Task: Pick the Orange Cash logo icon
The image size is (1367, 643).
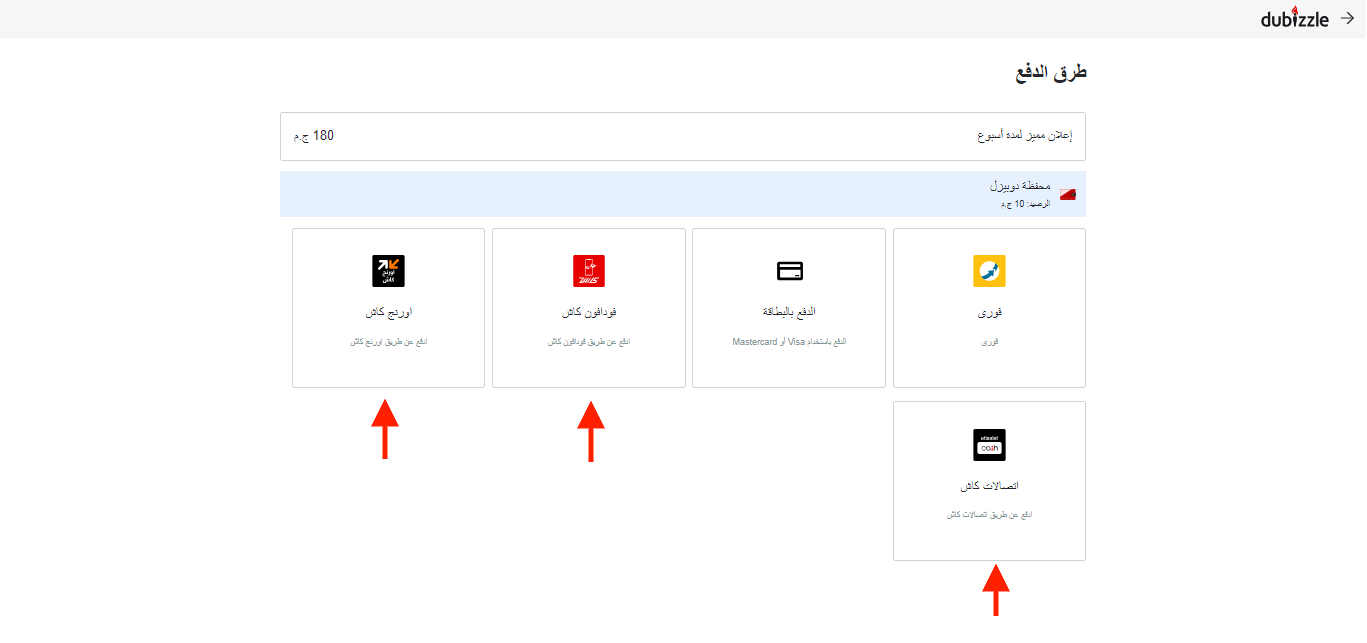Action: pos(388,271)
